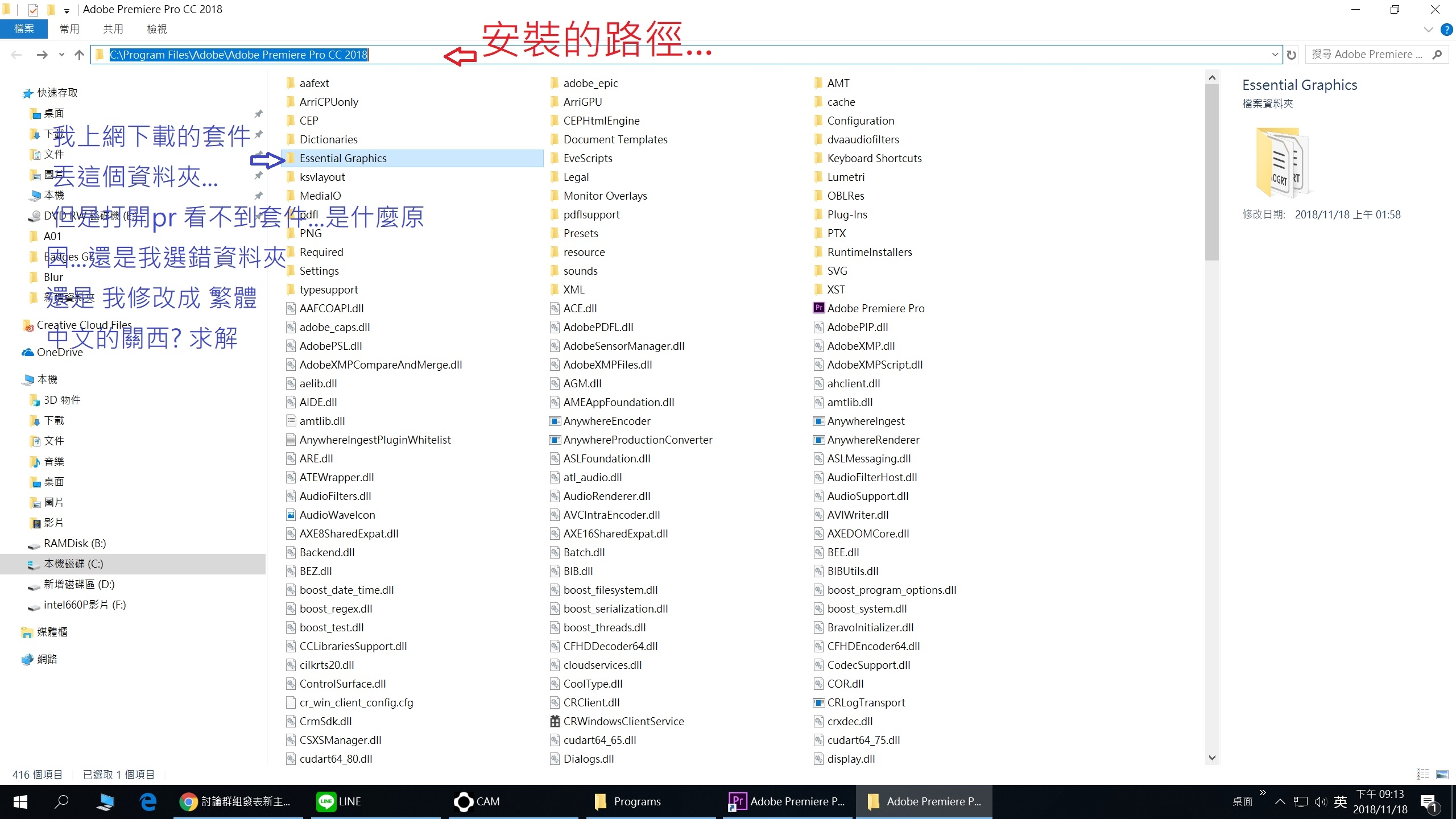Select 快速存取 in the navigation pane
The width and height of the screenshot is (1456, 819).
(x=57, y=93)
